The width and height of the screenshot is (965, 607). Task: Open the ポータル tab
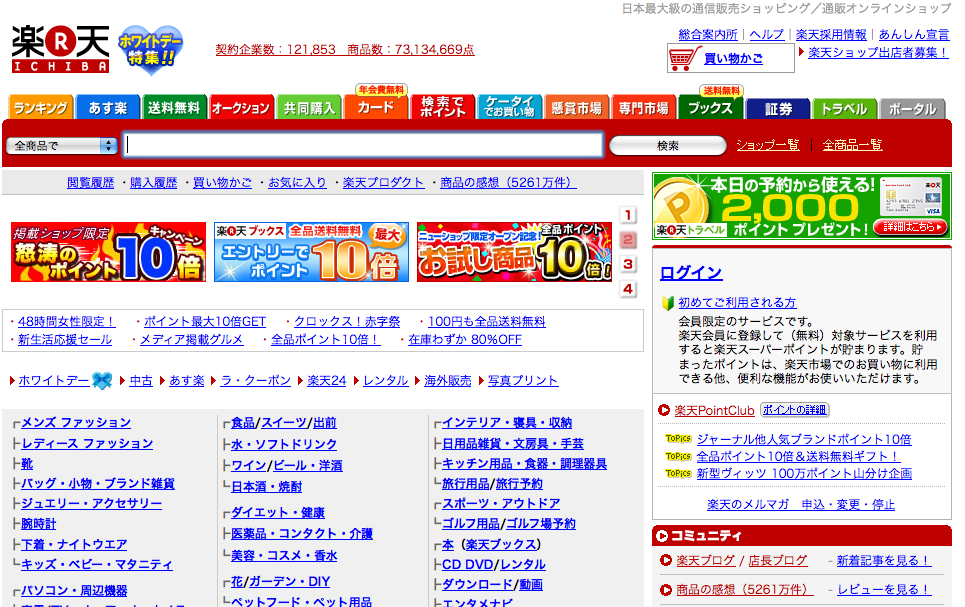click(x=912, y=109)
